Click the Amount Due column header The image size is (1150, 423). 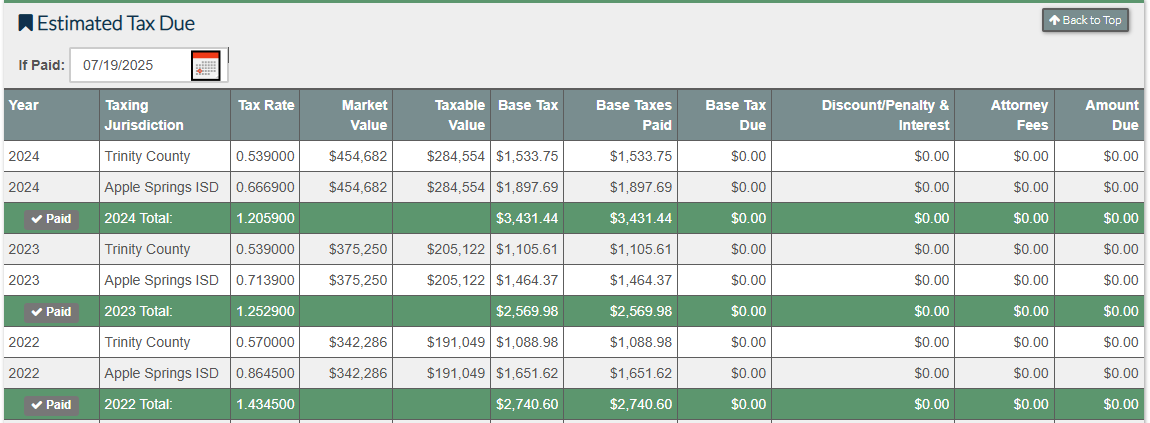[x=1111, y=115]
